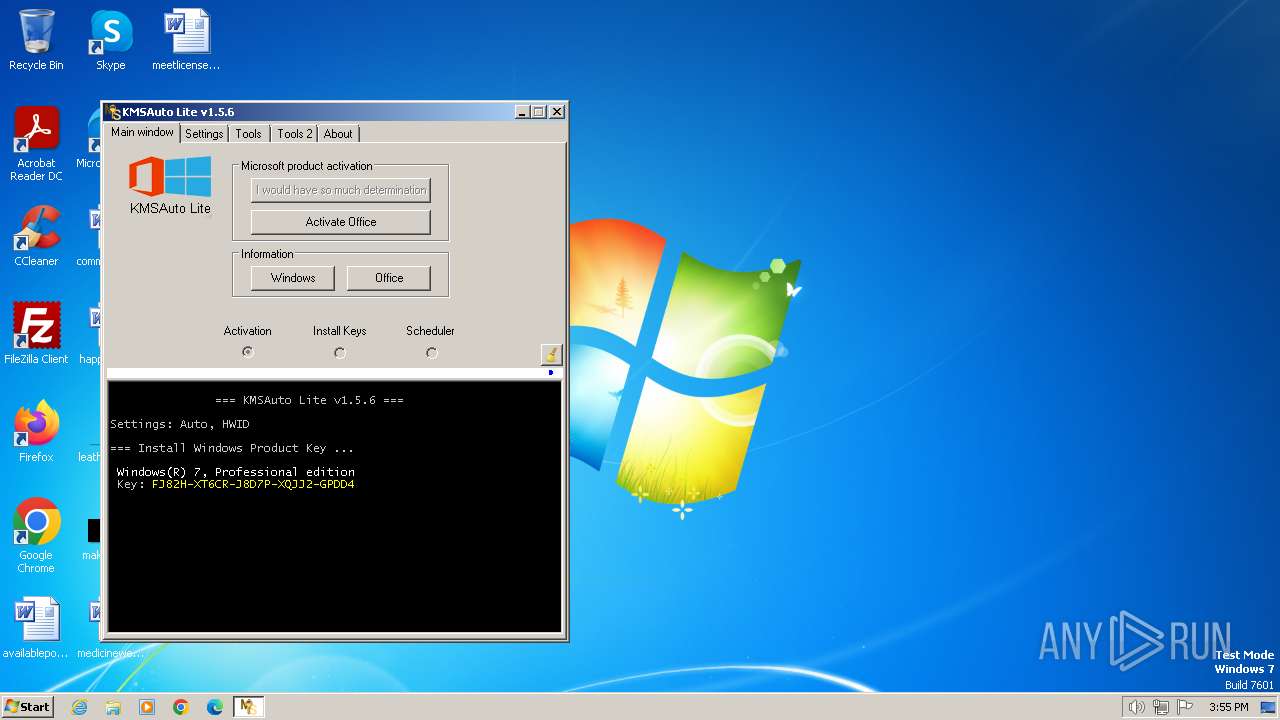Open the Skype desktop shortcut
The height and width of the screenshot is (720, 1280).
[110, 40]
